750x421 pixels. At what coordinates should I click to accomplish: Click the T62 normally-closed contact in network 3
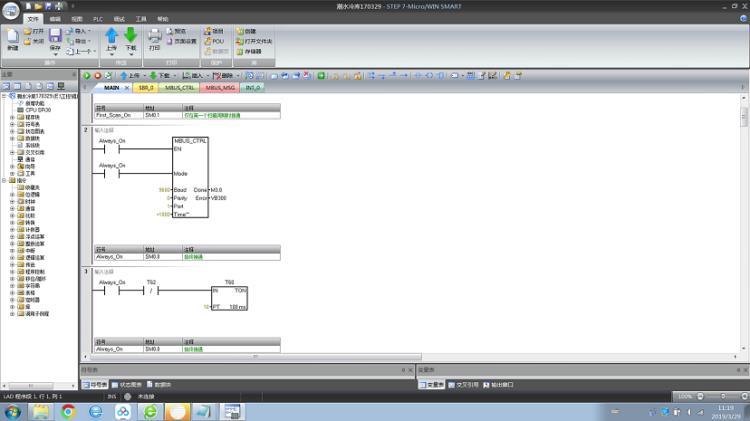[x=151, y=290]
